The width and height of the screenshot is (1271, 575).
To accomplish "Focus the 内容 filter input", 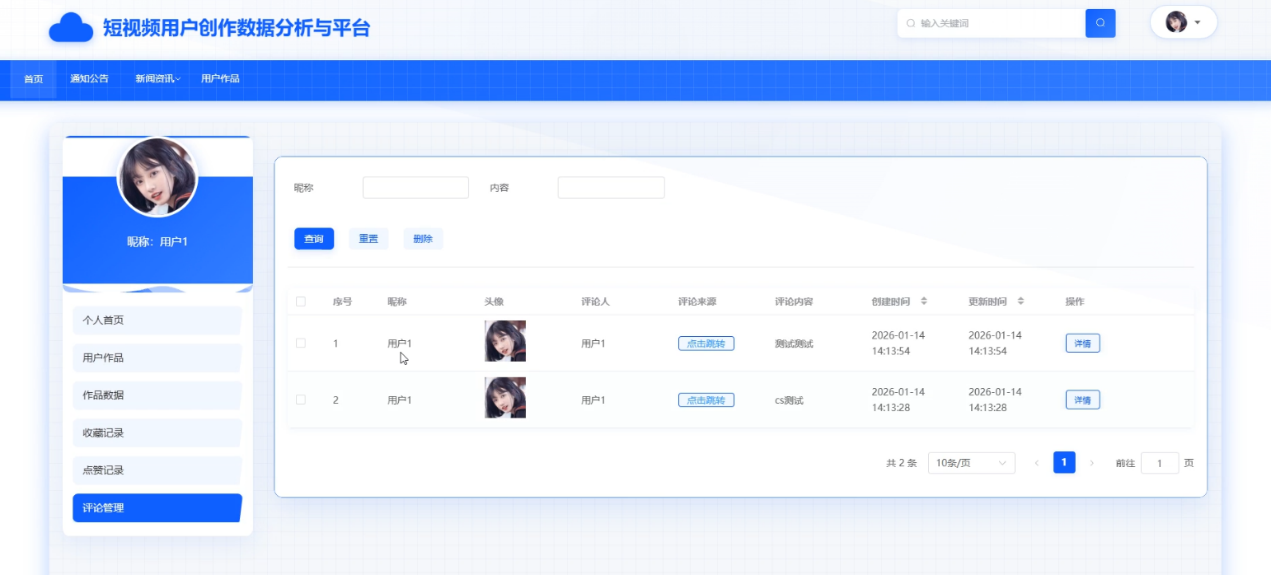I will coord(611,187).
